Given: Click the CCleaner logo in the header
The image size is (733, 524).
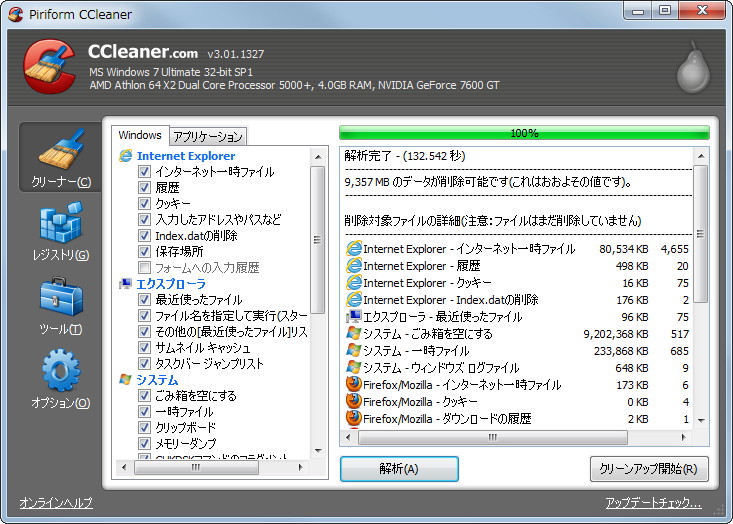Looking at the screenshot, I should point(50,66).
